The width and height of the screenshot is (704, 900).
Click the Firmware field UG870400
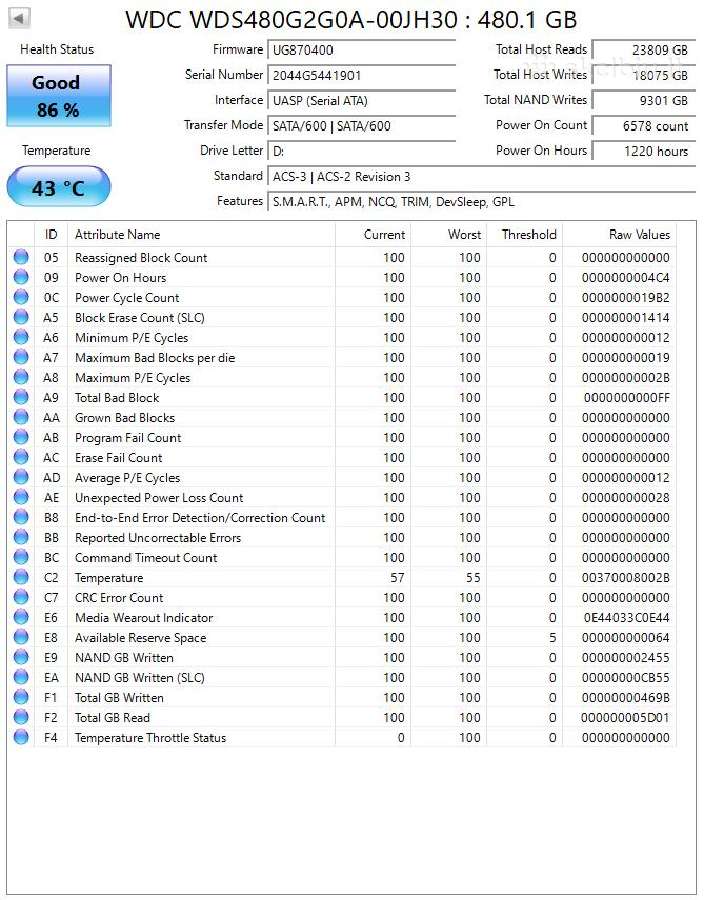(361, 50)
